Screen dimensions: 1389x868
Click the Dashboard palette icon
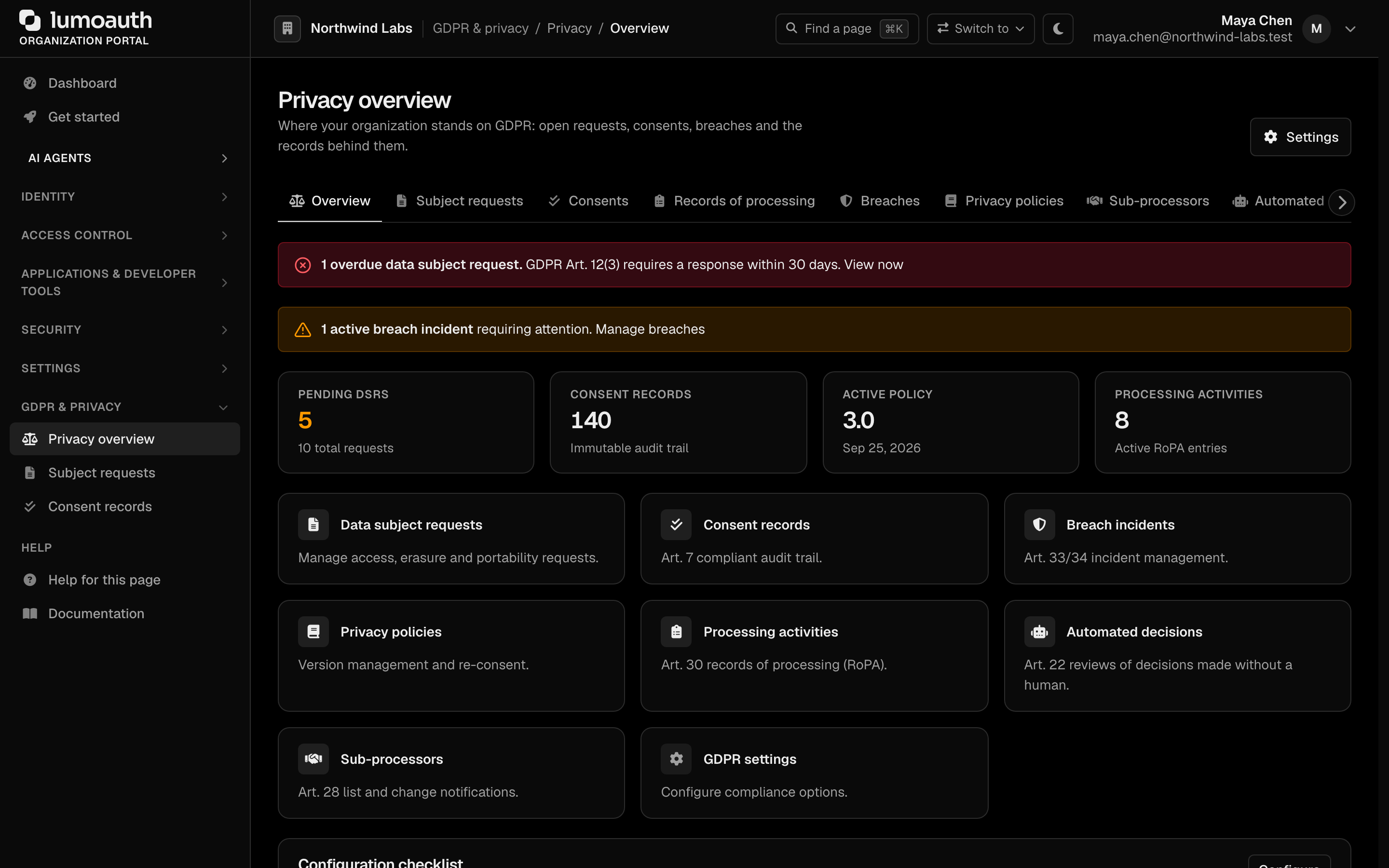coord(30,83)
